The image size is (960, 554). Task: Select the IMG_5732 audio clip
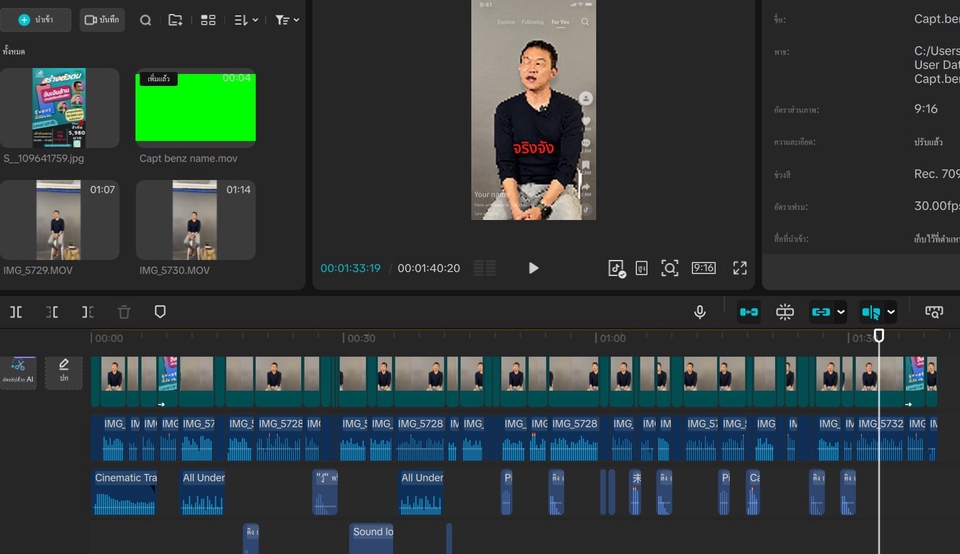[x=880, y=438]
